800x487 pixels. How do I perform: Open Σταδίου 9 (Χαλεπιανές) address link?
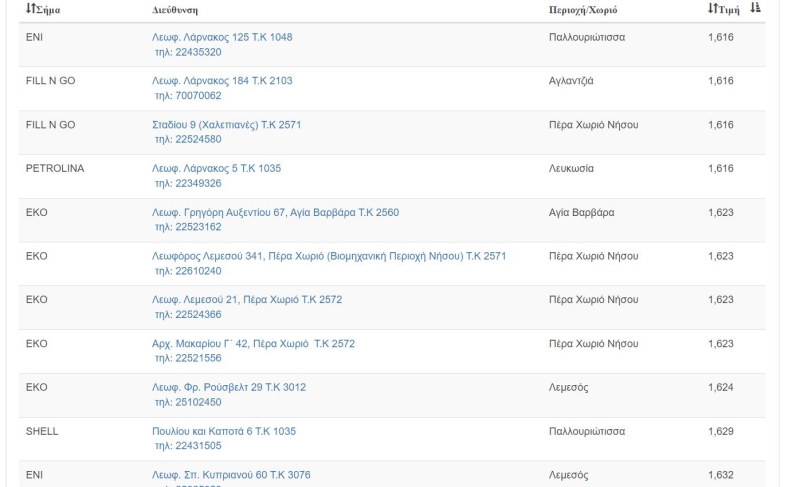227,125
